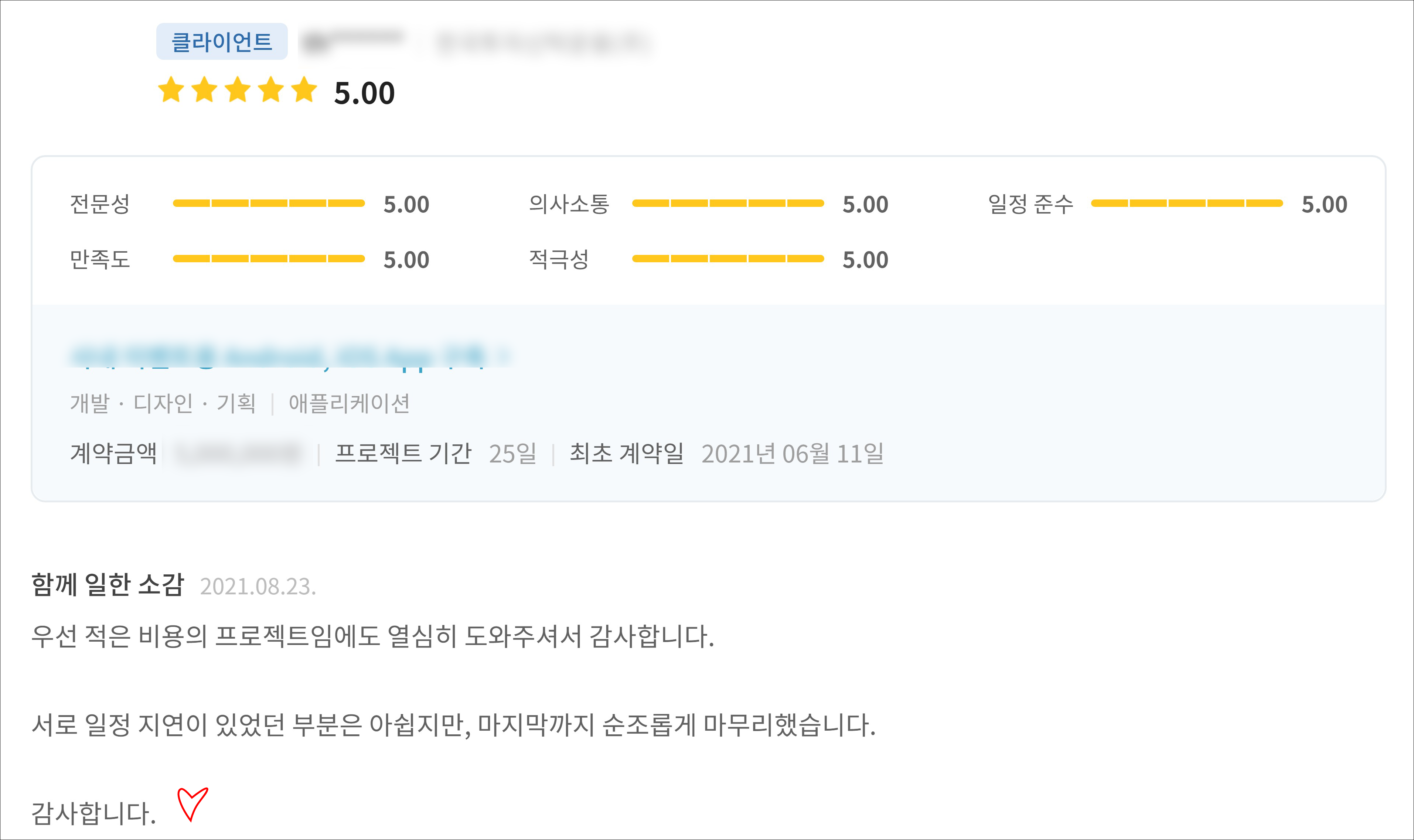Click the 전문성 rating bar
1414x840 pixels.
tap(268, 203)
